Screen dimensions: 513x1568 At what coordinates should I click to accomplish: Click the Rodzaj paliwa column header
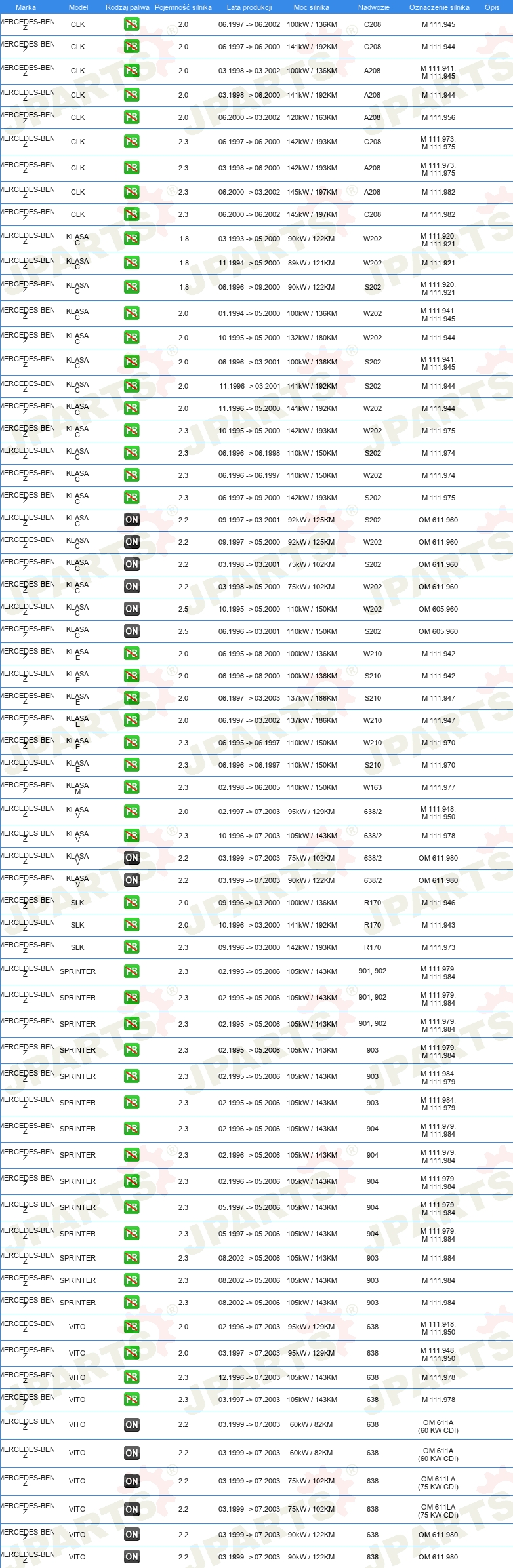[x=127, y=7]
